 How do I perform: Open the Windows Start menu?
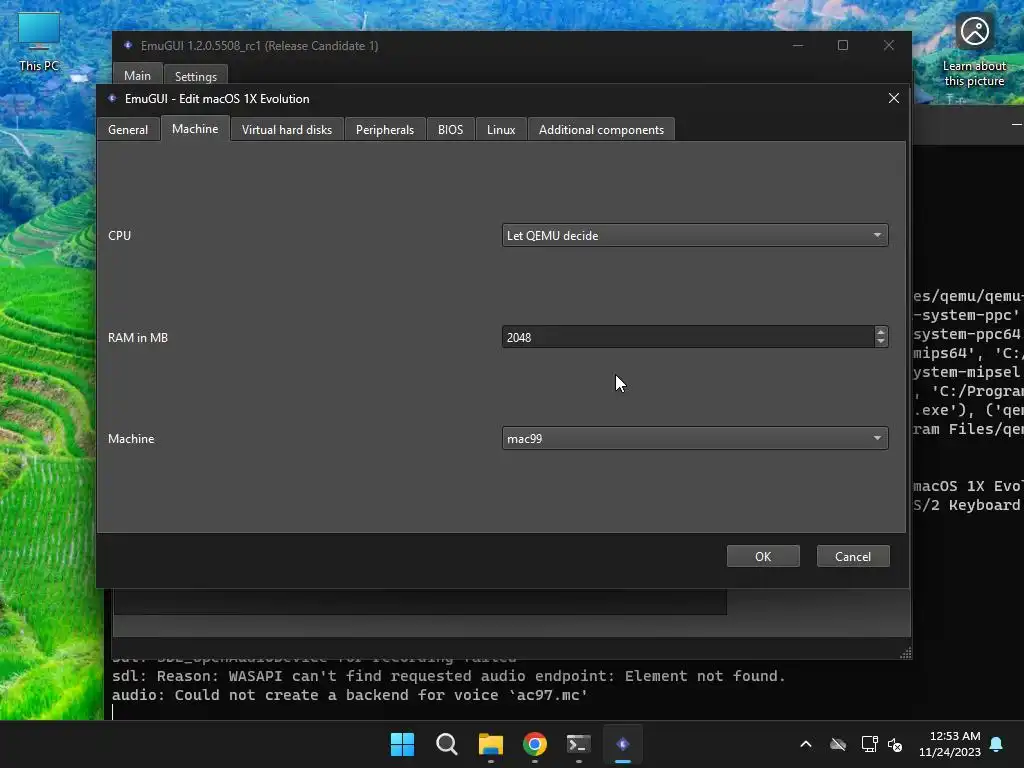[402, 744]
